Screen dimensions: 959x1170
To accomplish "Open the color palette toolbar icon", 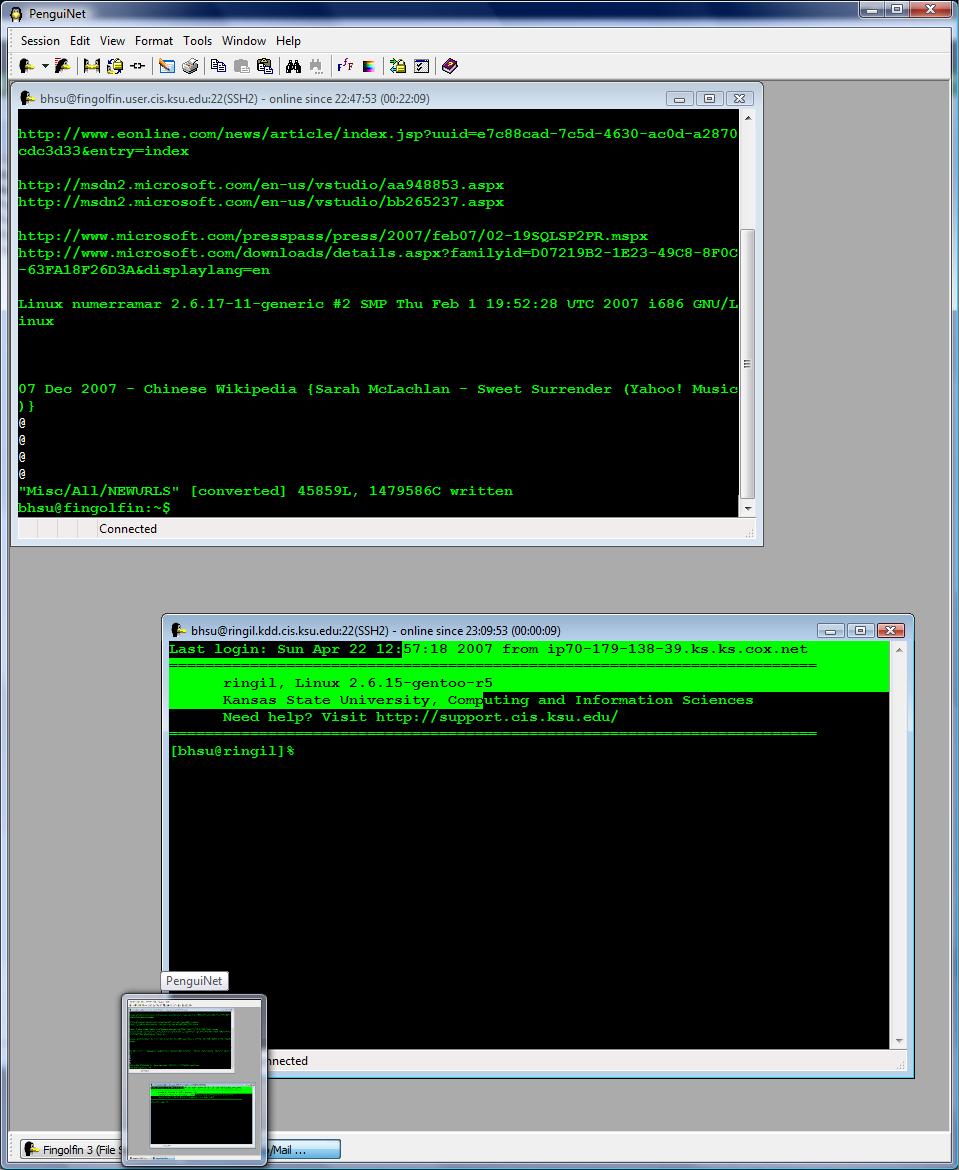I will pyautogui.click(x=369, y=66).
